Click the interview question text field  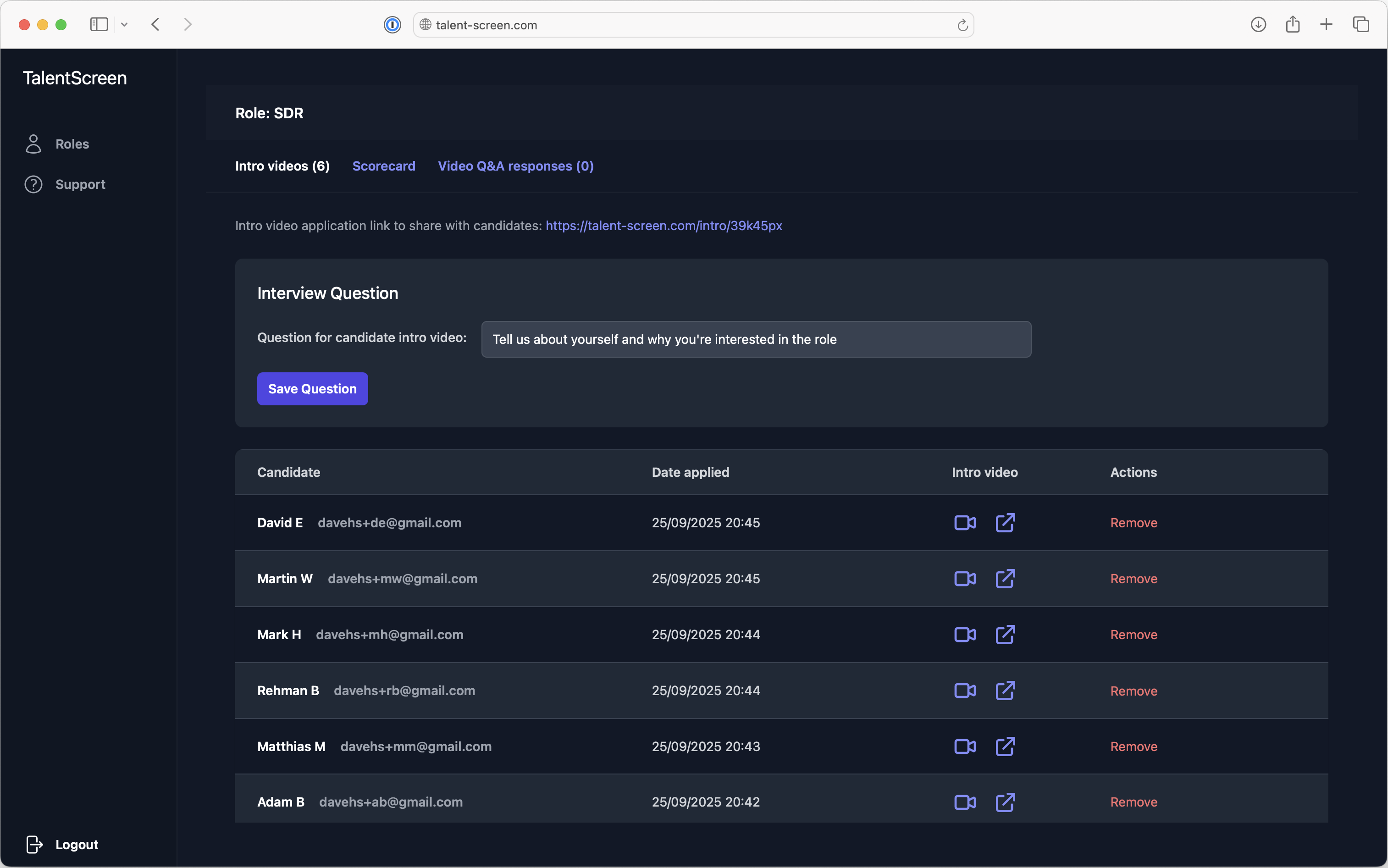[756, 339]
